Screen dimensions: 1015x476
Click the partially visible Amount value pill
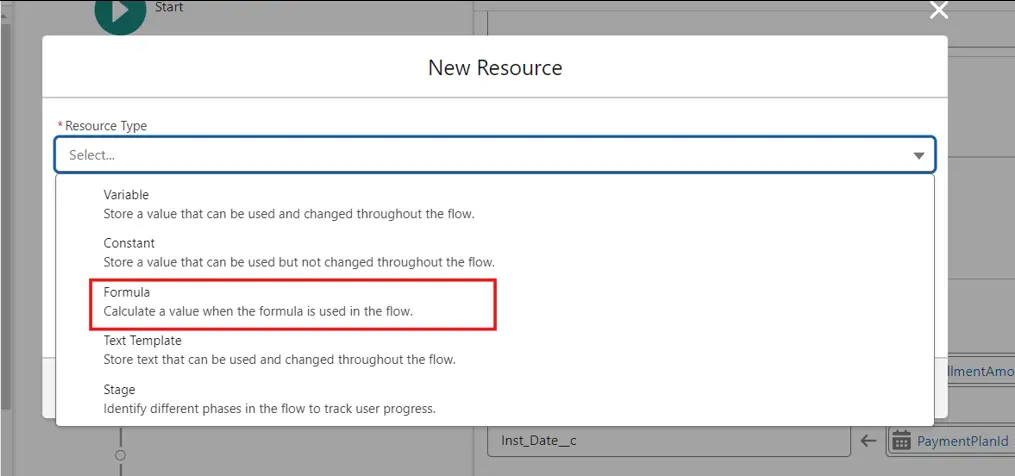[x=980, y=372]
